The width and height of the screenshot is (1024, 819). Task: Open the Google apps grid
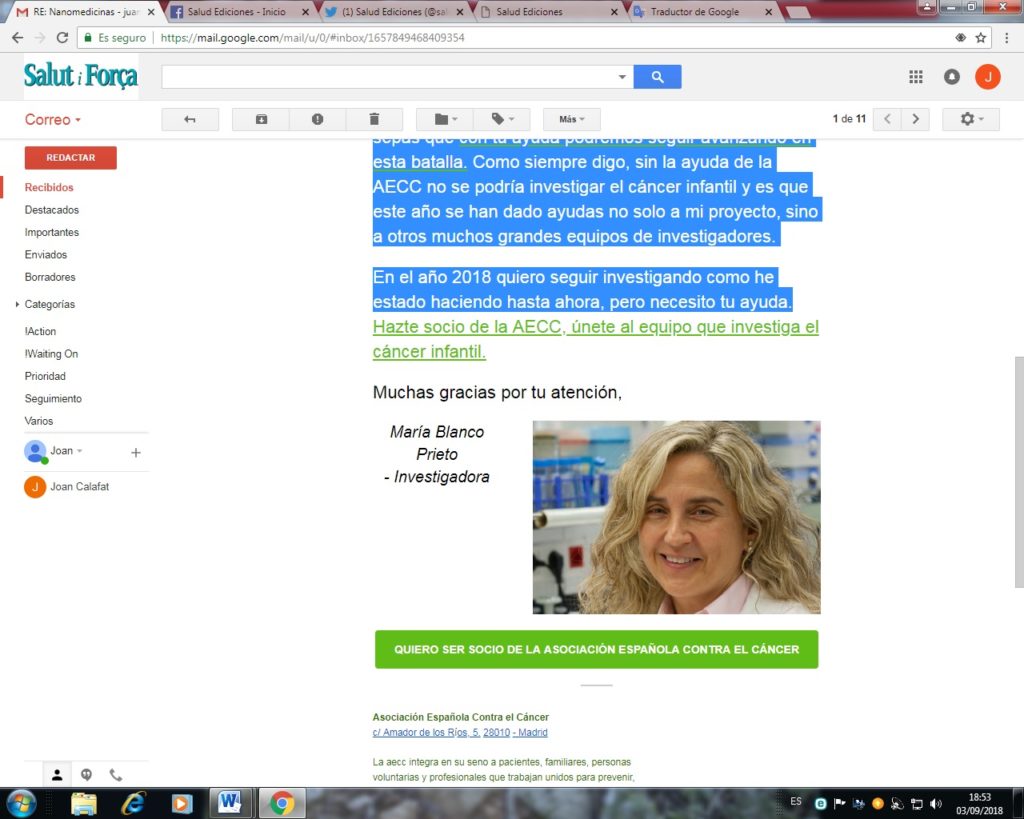(x=916, y=77)
